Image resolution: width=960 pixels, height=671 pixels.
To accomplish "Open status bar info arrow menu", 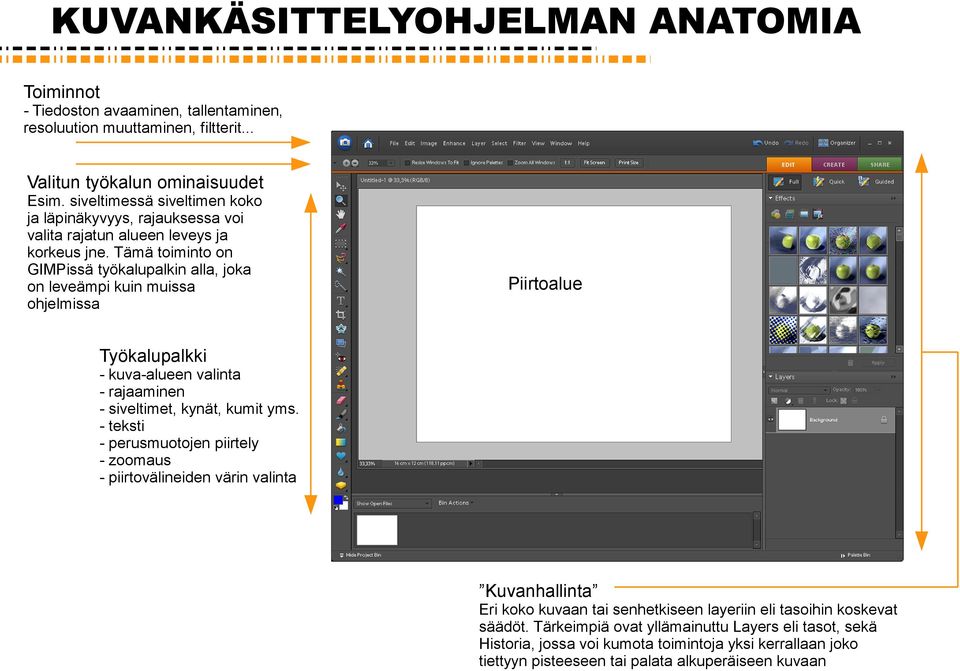I will (x=470, y=464).
